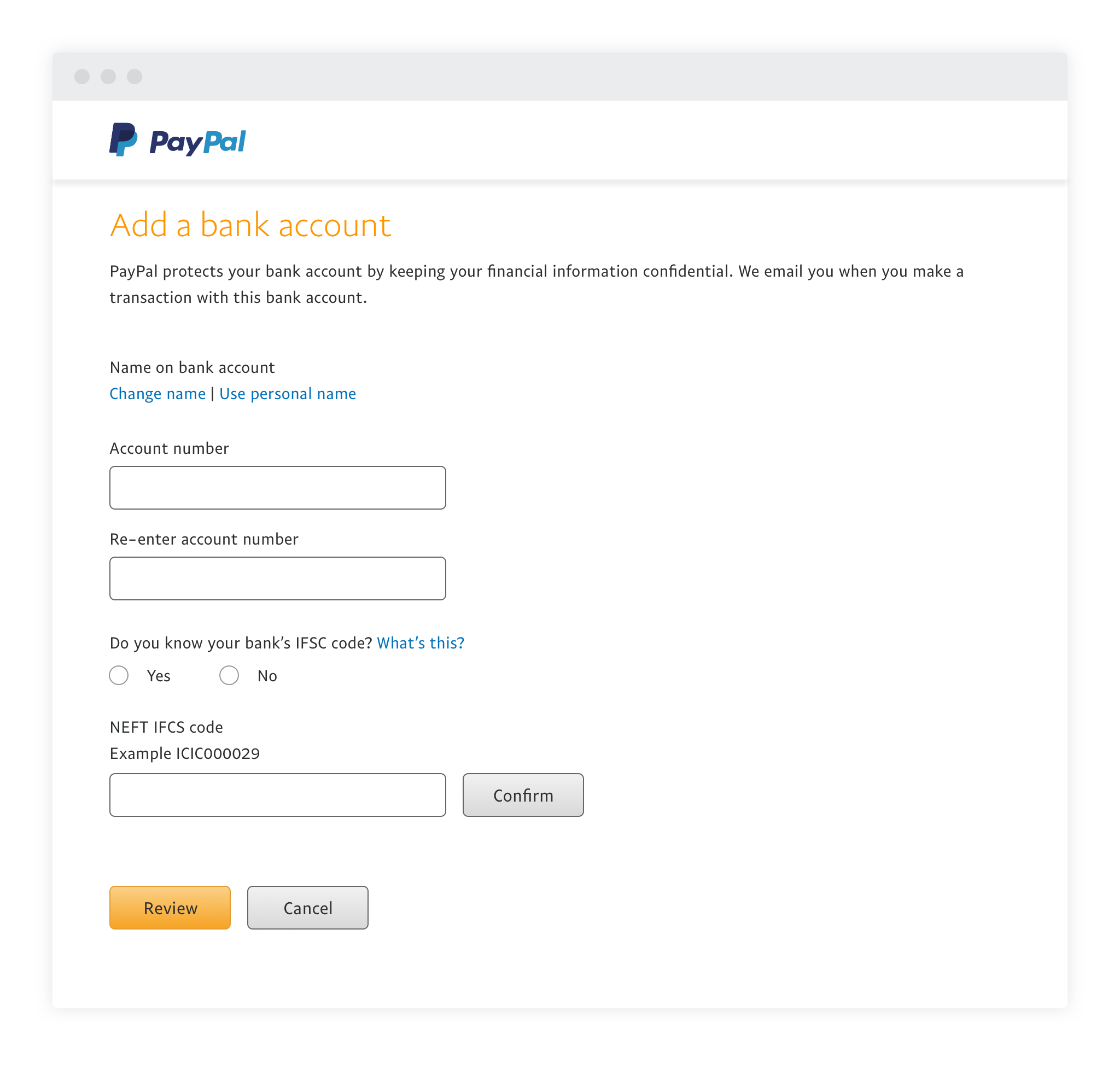Click the grey Confirm action button
Screen dimensions: 1120x1087
[523, 795]
